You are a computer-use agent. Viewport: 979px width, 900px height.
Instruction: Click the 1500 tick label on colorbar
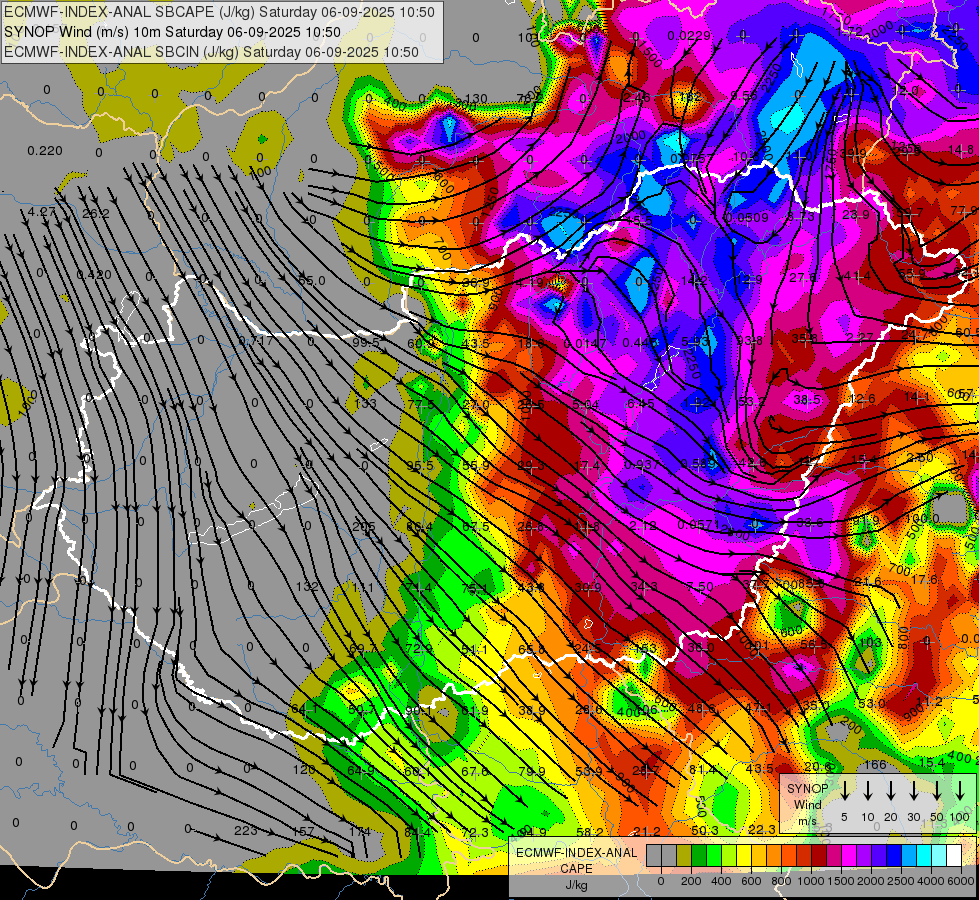(840, 881)
